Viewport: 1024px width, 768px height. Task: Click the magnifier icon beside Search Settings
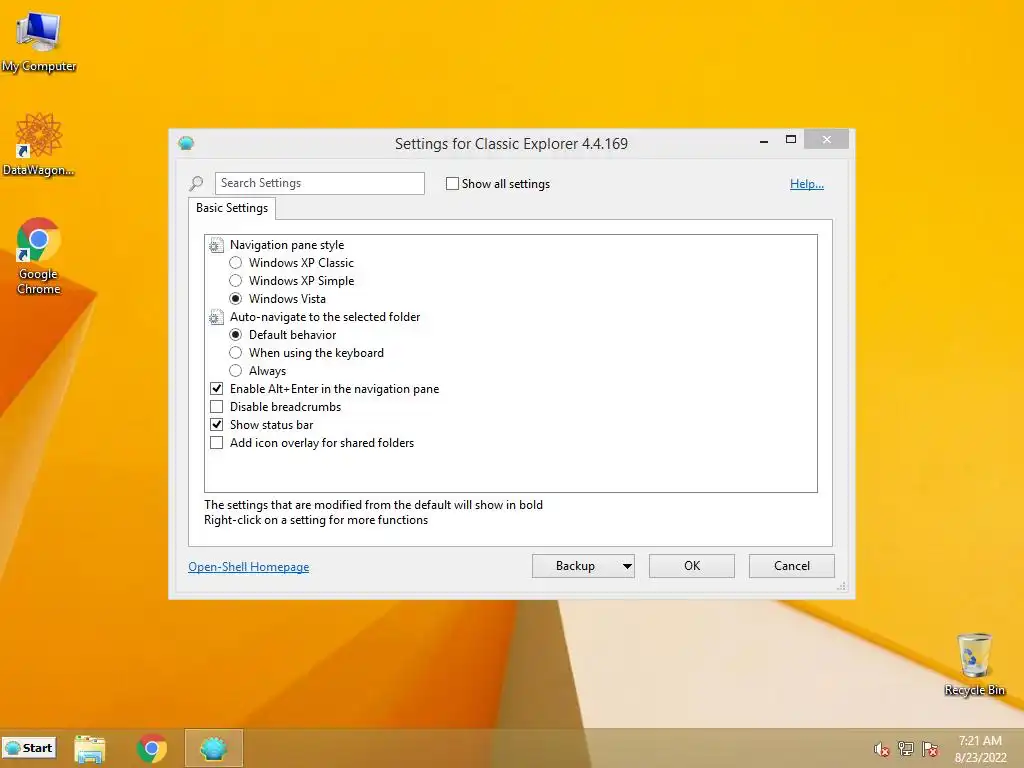pos(196,184)
